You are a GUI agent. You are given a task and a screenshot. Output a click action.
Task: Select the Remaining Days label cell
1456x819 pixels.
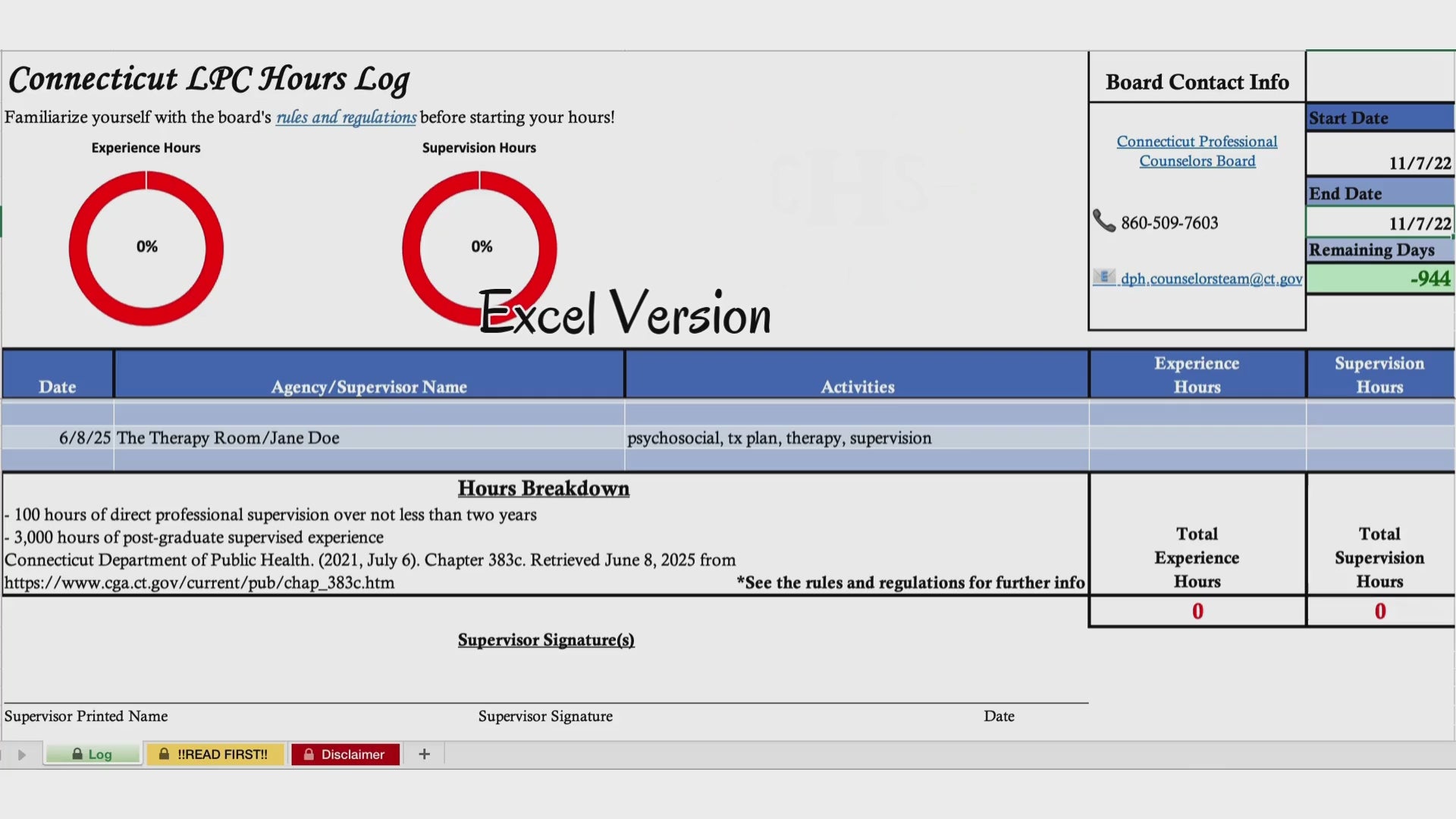(x=1380, y=249)
